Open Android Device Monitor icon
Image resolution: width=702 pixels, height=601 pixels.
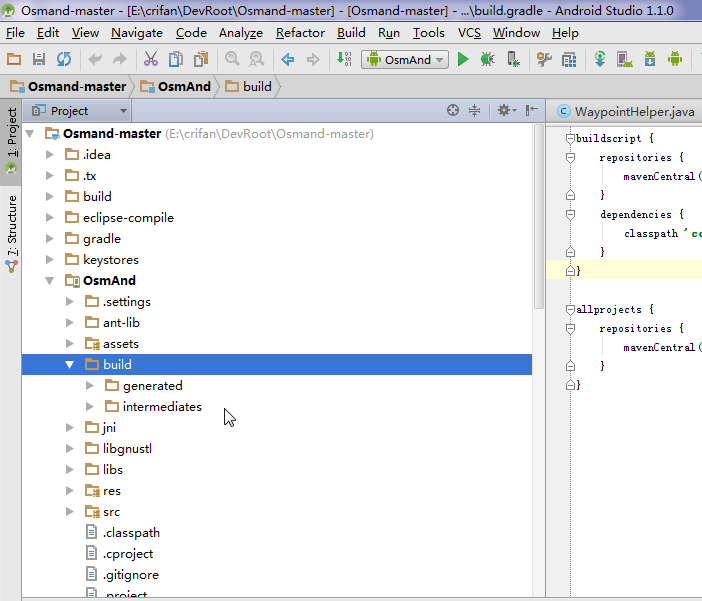(x=675, y=59)
